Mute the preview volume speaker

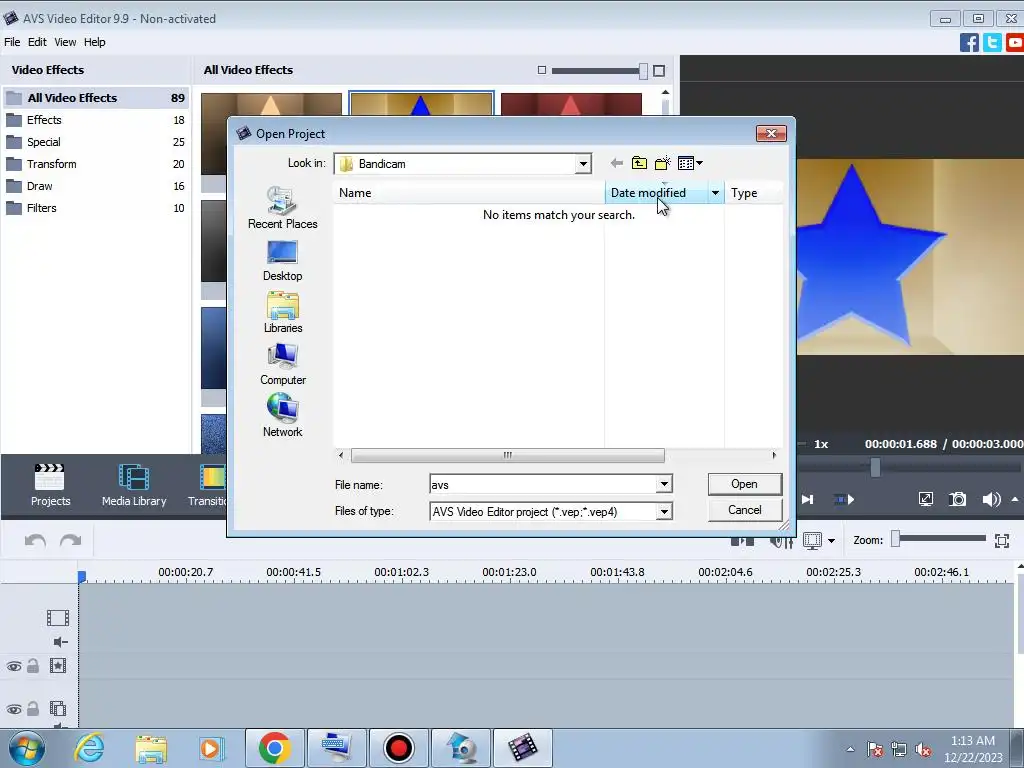[x=991, y=500]
